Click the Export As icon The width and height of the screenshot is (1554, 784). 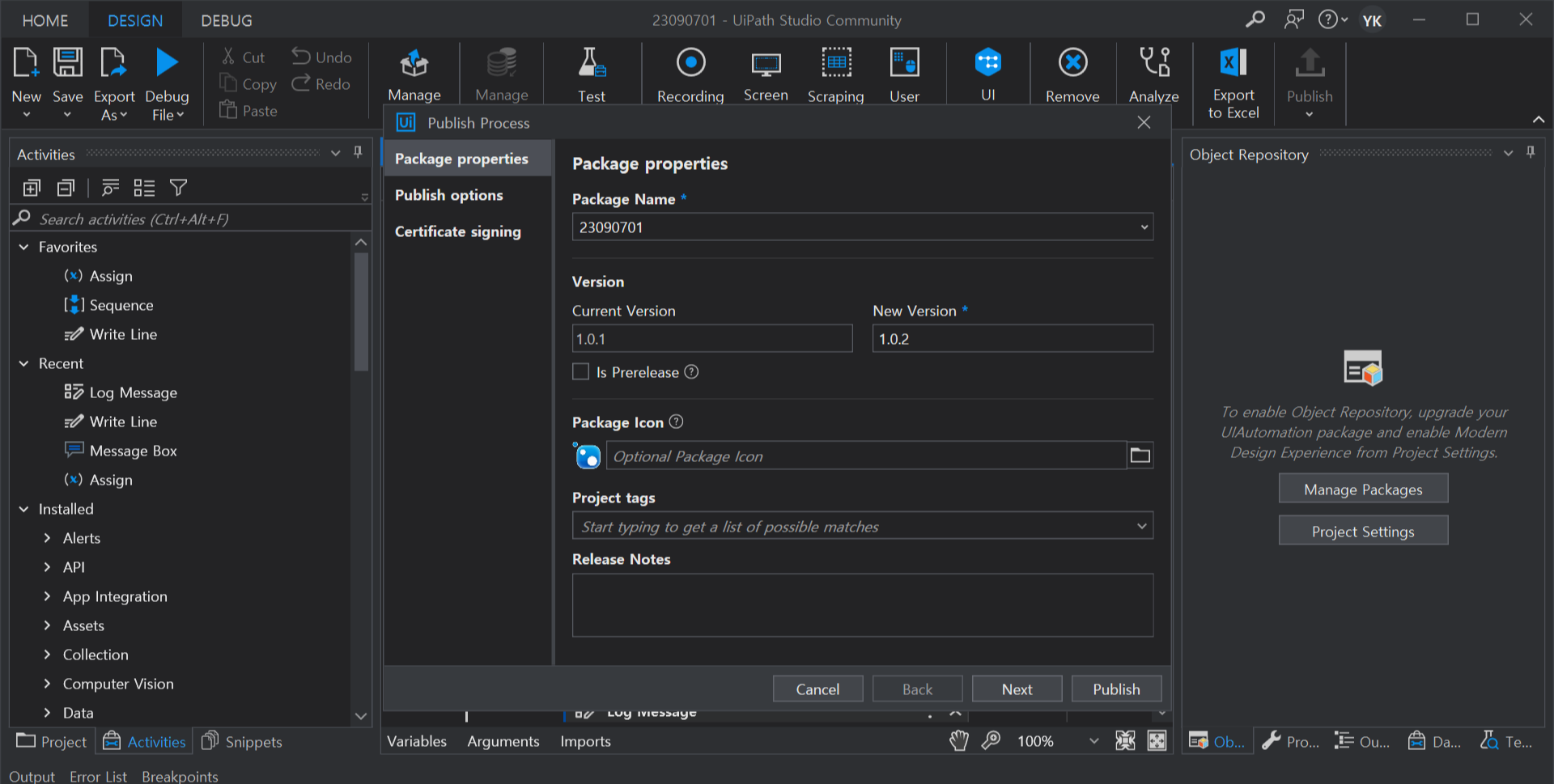click(x=113, y=62)
